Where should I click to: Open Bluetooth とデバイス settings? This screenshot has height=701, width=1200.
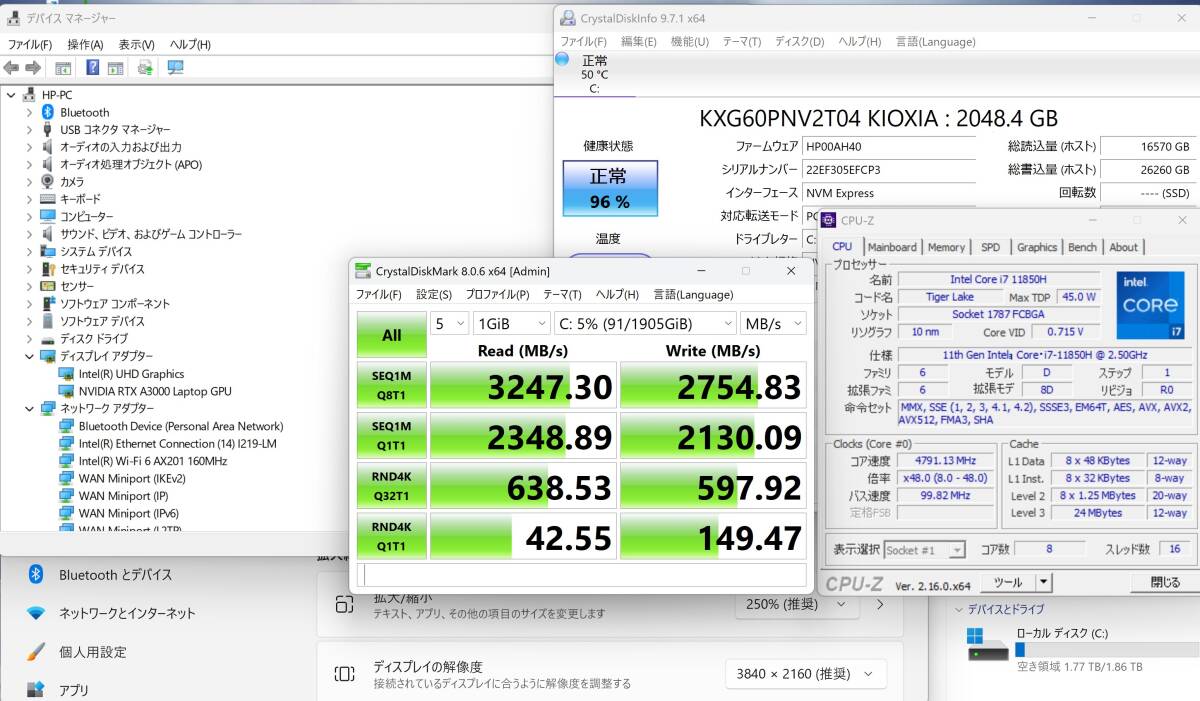click(x=115, y=575)
